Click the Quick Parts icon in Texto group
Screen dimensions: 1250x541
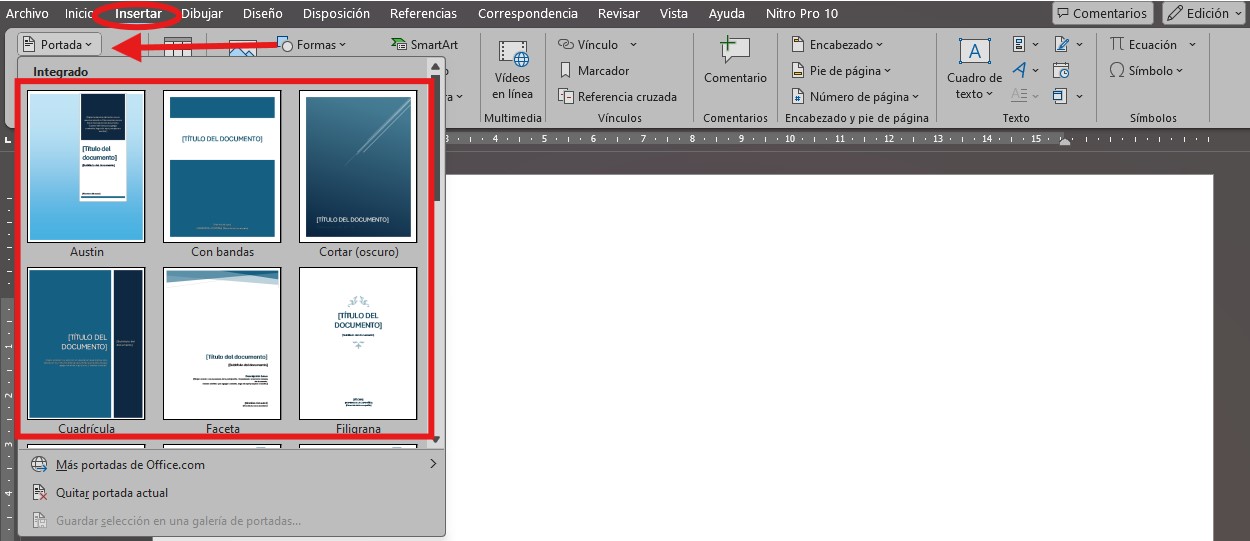(x=1019, y=45)
